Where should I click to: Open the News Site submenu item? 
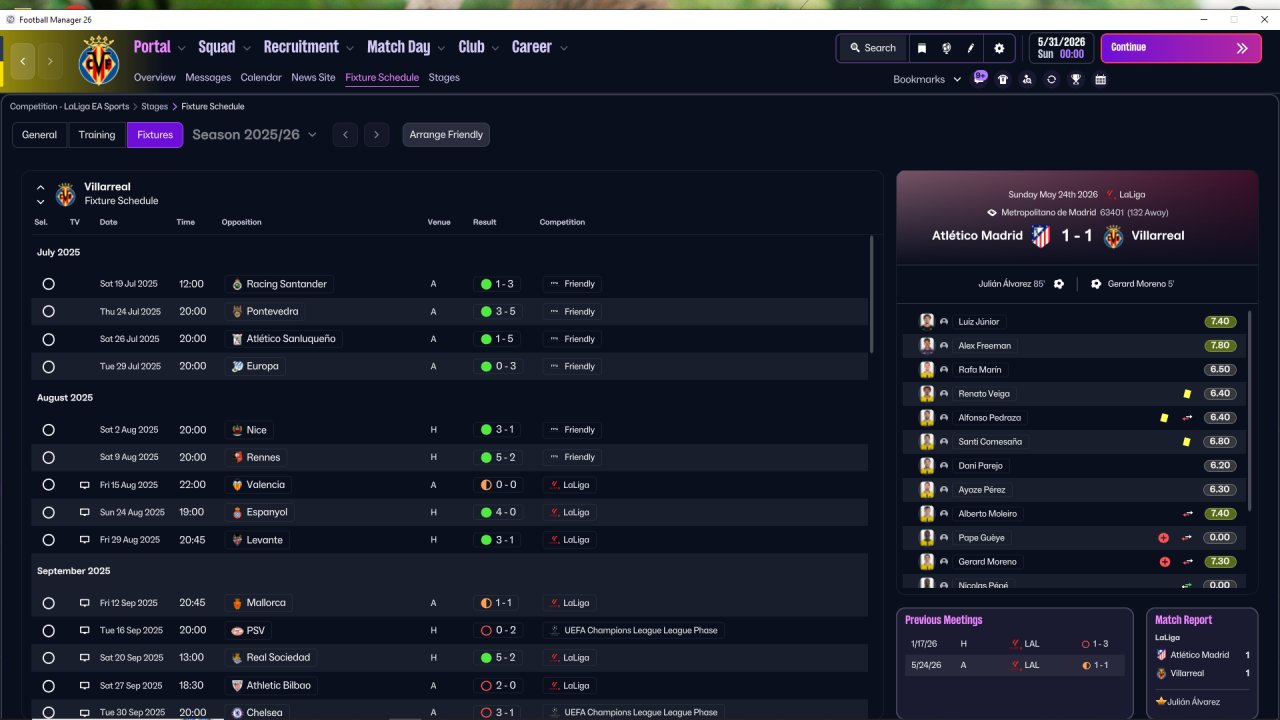pyautogui.click(x=313, y=77)
